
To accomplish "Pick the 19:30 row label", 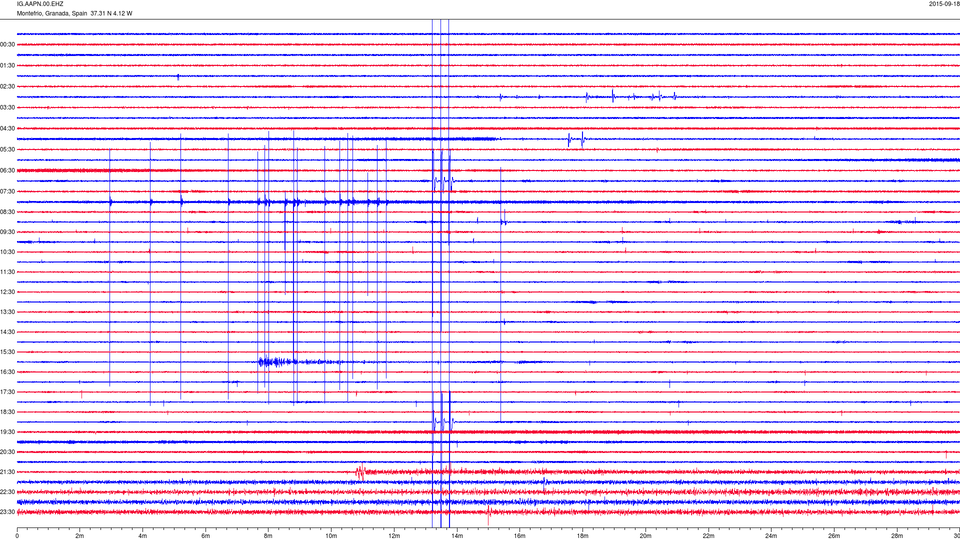I will (7, 432).
